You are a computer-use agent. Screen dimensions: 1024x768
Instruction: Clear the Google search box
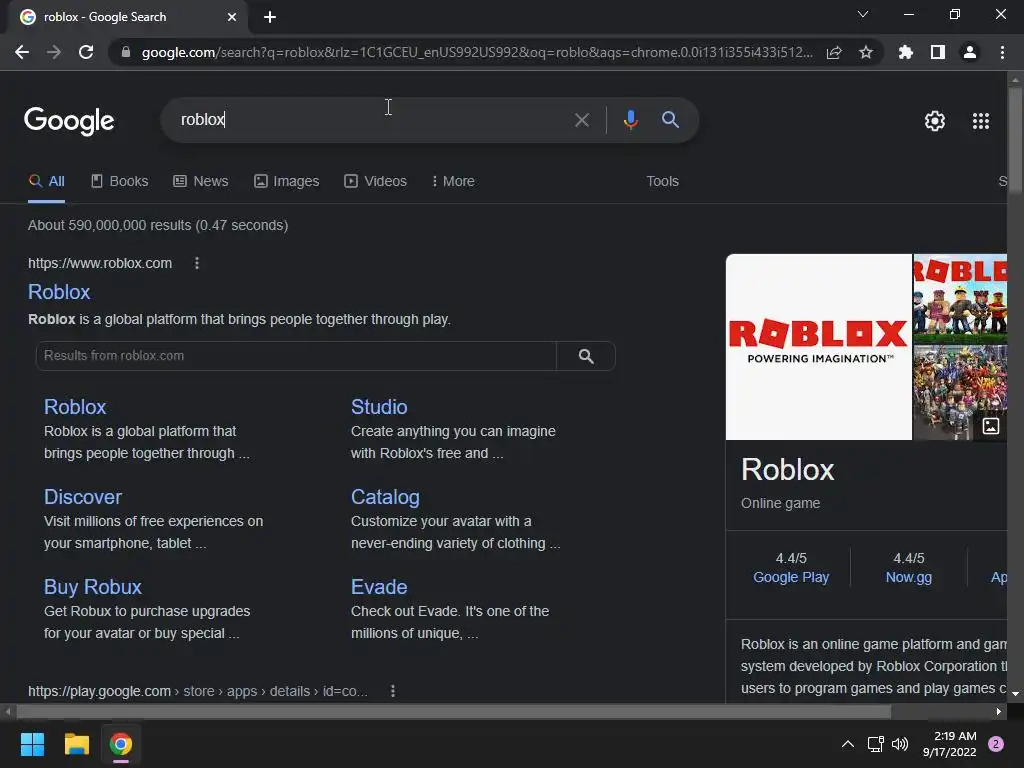[x=581, y=120]
